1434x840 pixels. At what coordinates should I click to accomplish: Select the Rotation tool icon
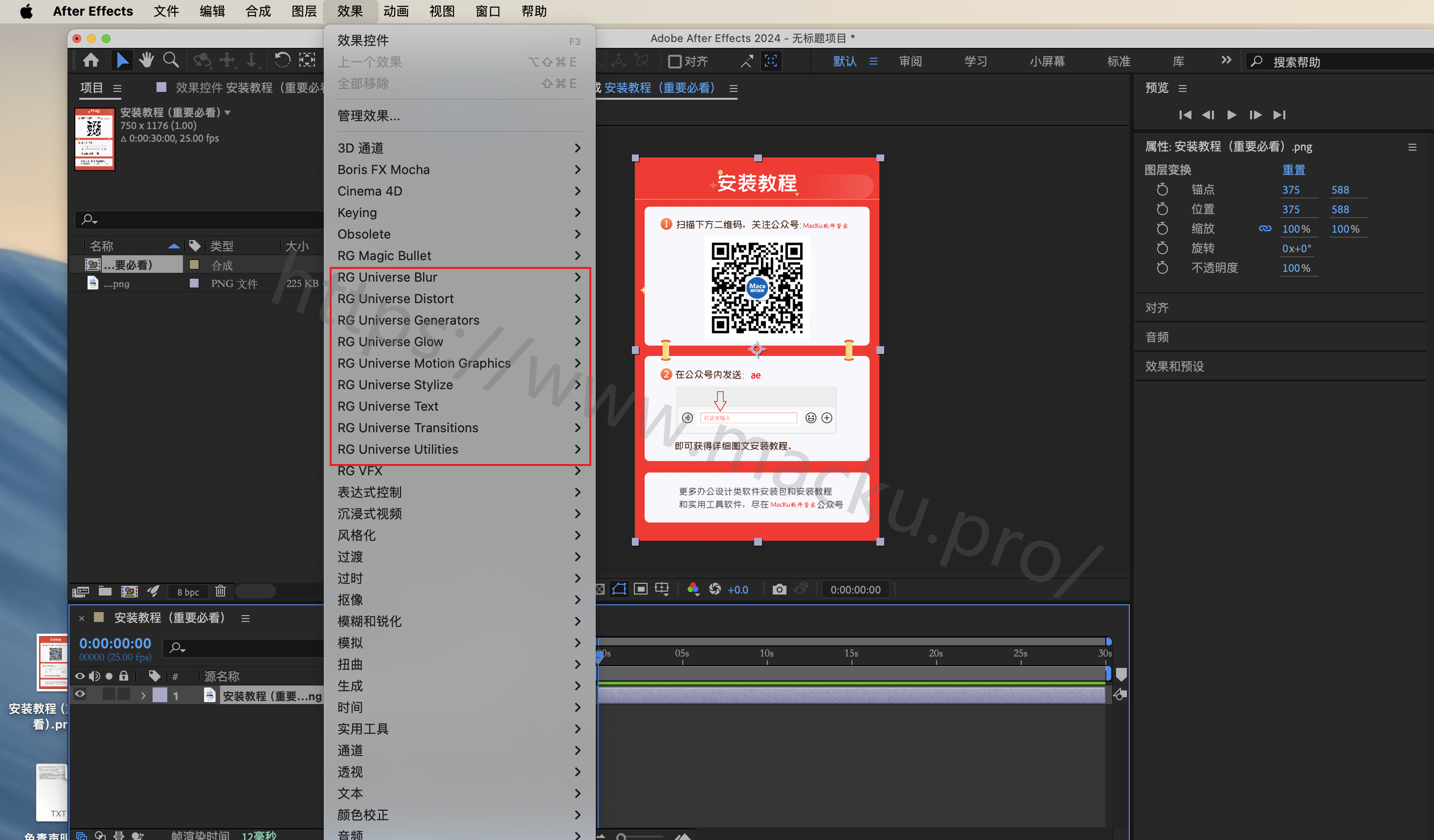coord(282,60)
